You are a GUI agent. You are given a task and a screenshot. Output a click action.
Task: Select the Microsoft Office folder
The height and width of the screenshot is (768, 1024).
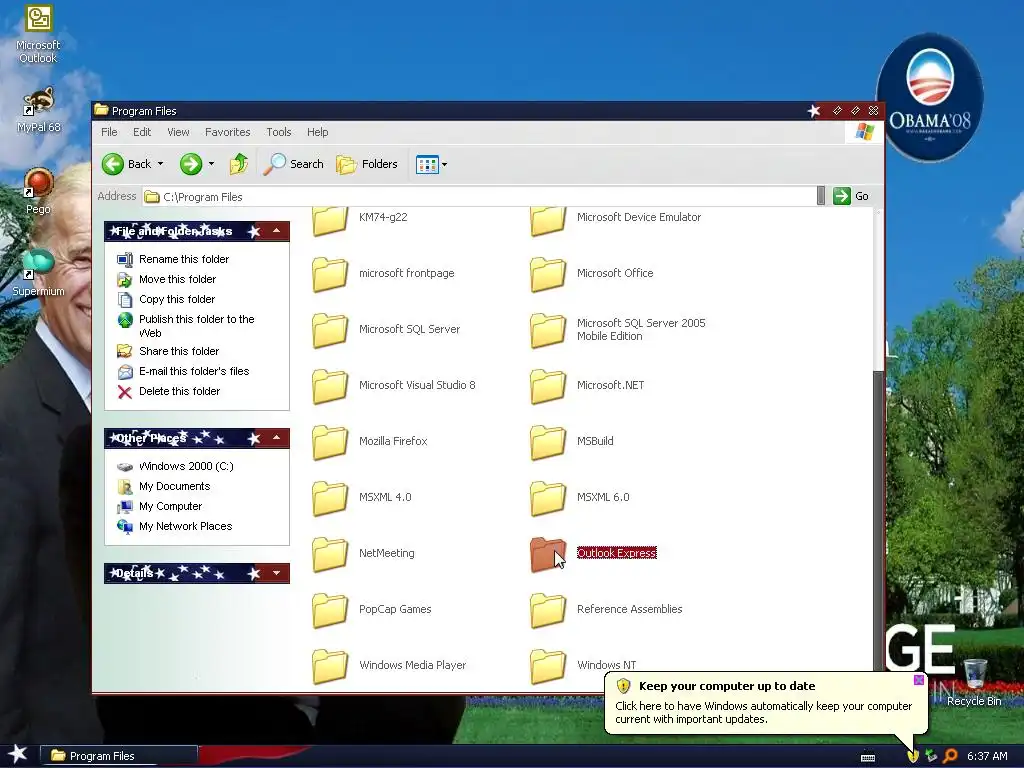592,274
